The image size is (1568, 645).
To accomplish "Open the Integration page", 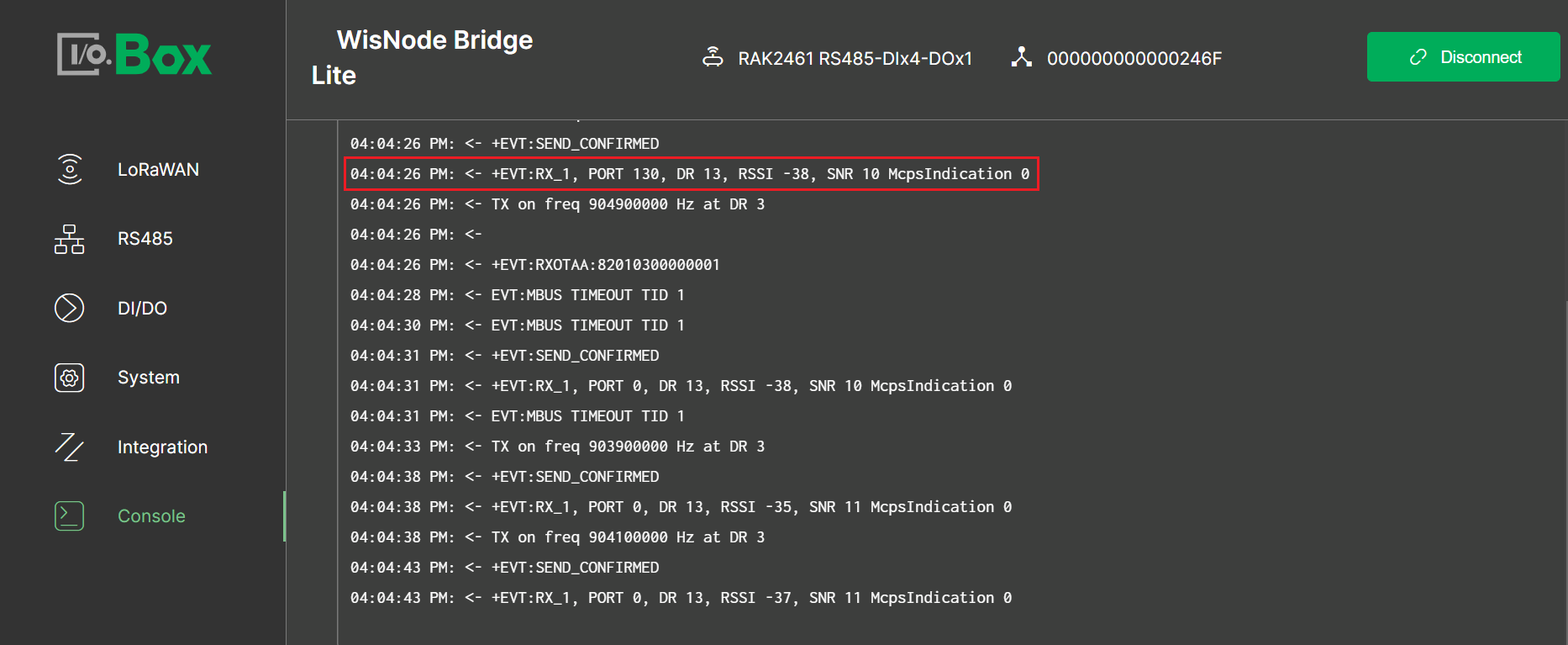I will tap(162, 447).
